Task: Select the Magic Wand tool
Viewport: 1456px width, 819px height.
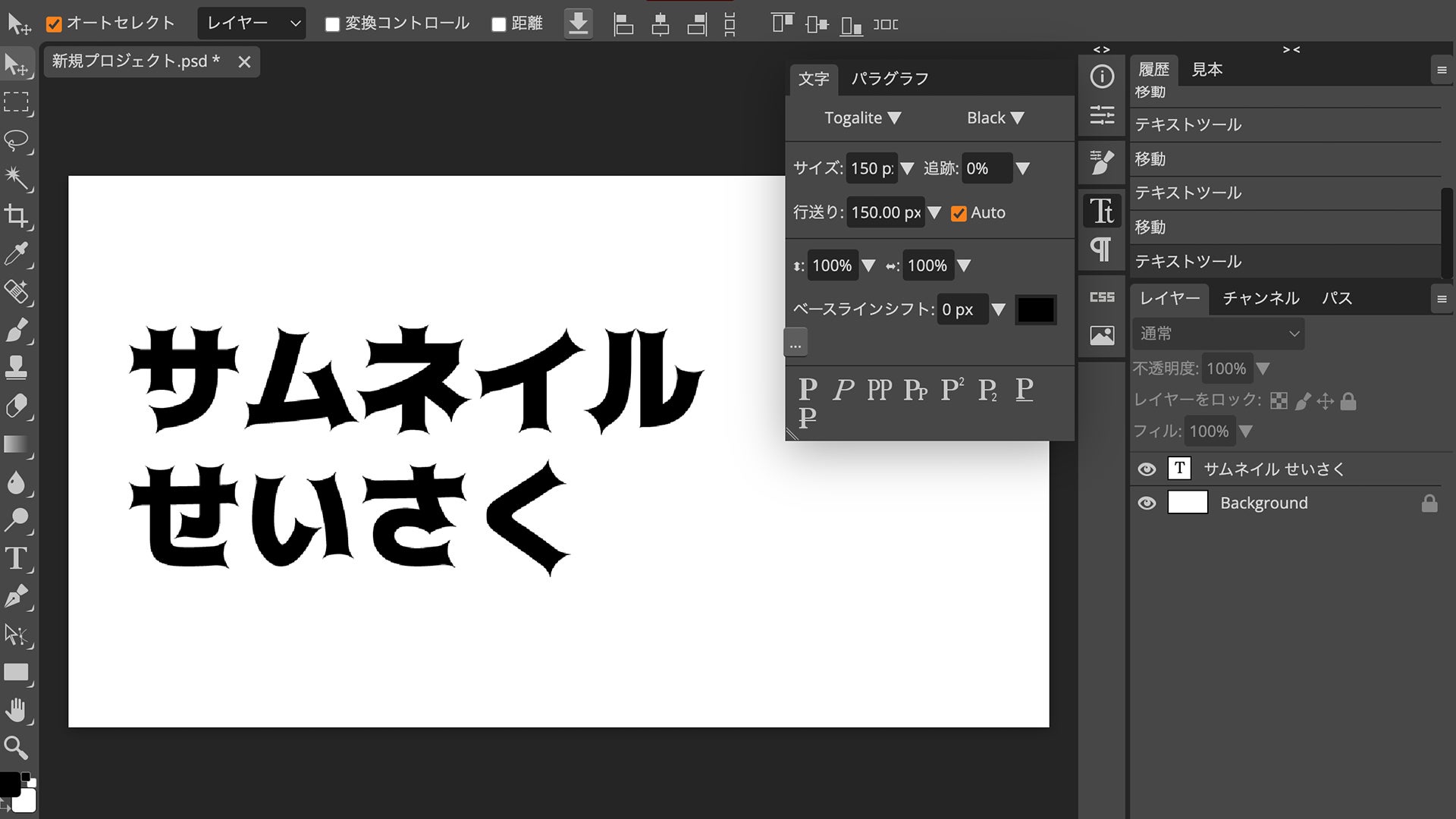Action: point(16,178)
